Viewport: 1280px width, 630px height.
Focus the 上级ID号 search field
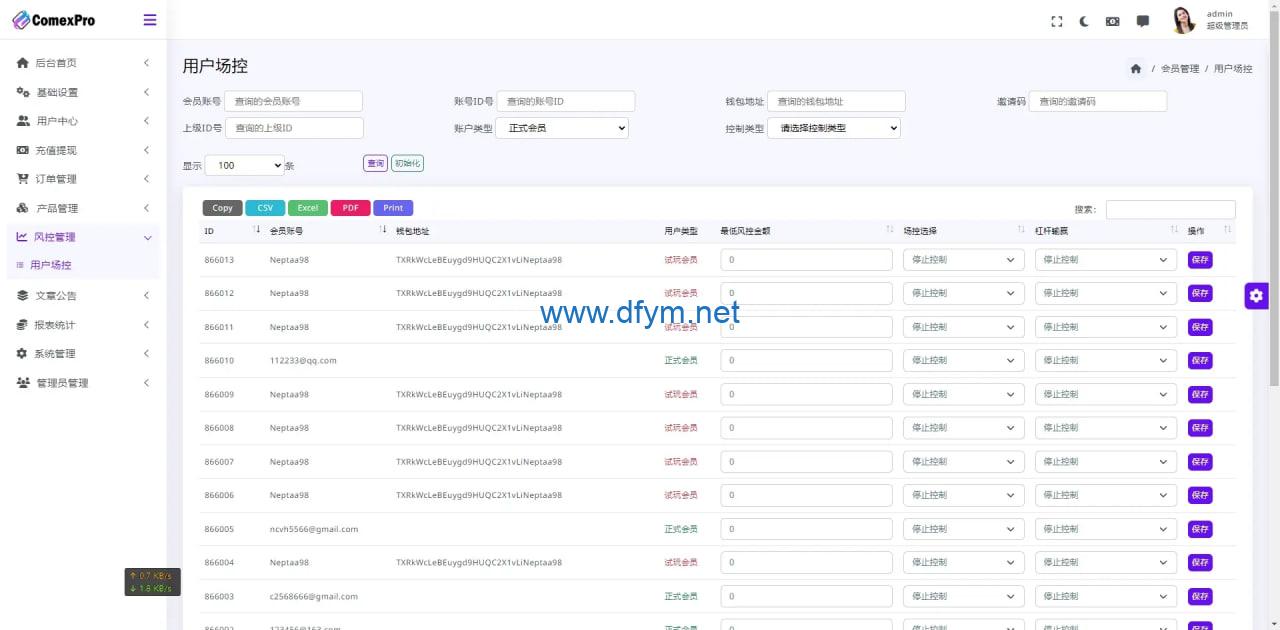coord(294,128)
